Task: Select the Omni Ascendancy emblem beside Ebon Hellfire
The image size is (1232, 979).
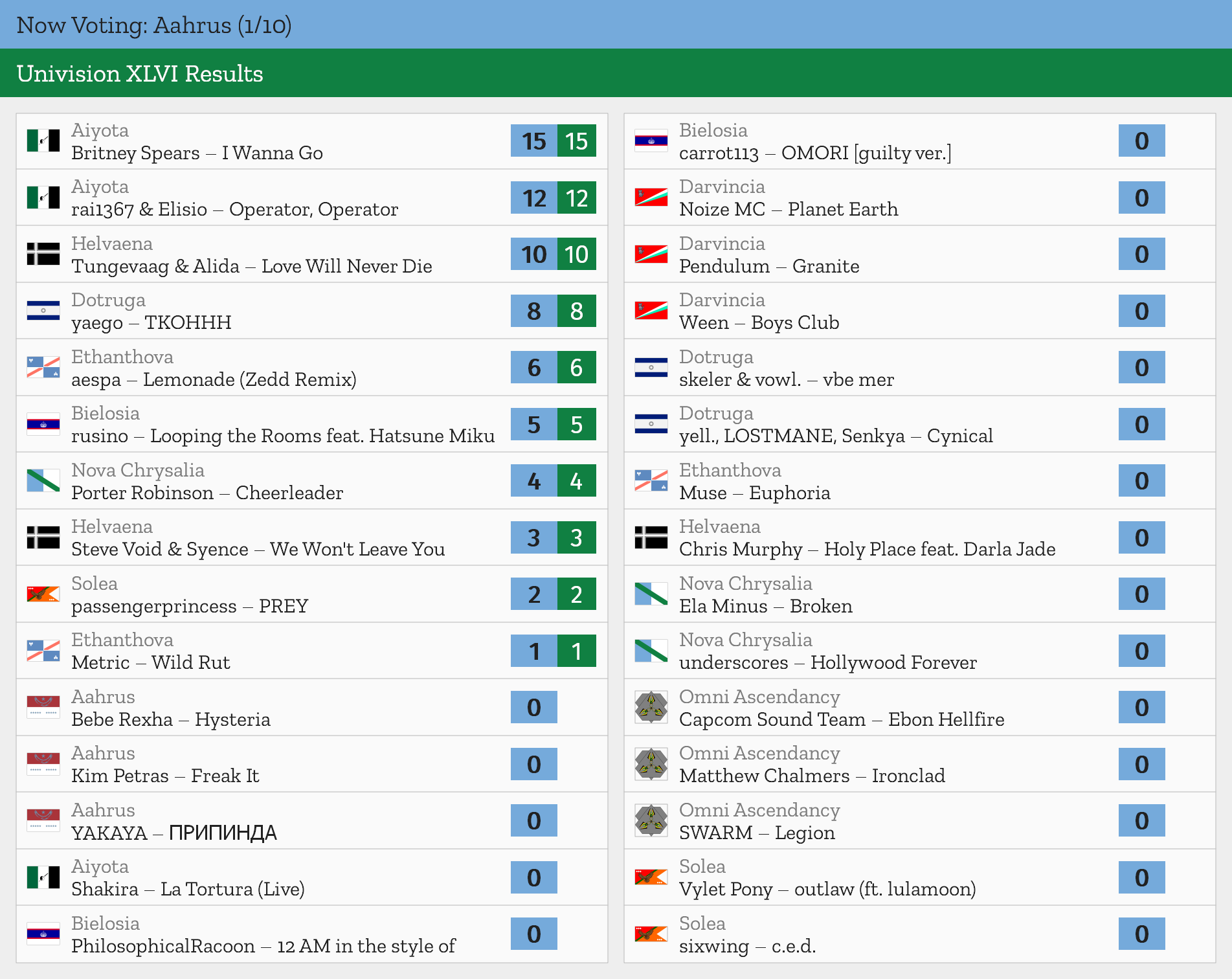Action: [651, 707]
